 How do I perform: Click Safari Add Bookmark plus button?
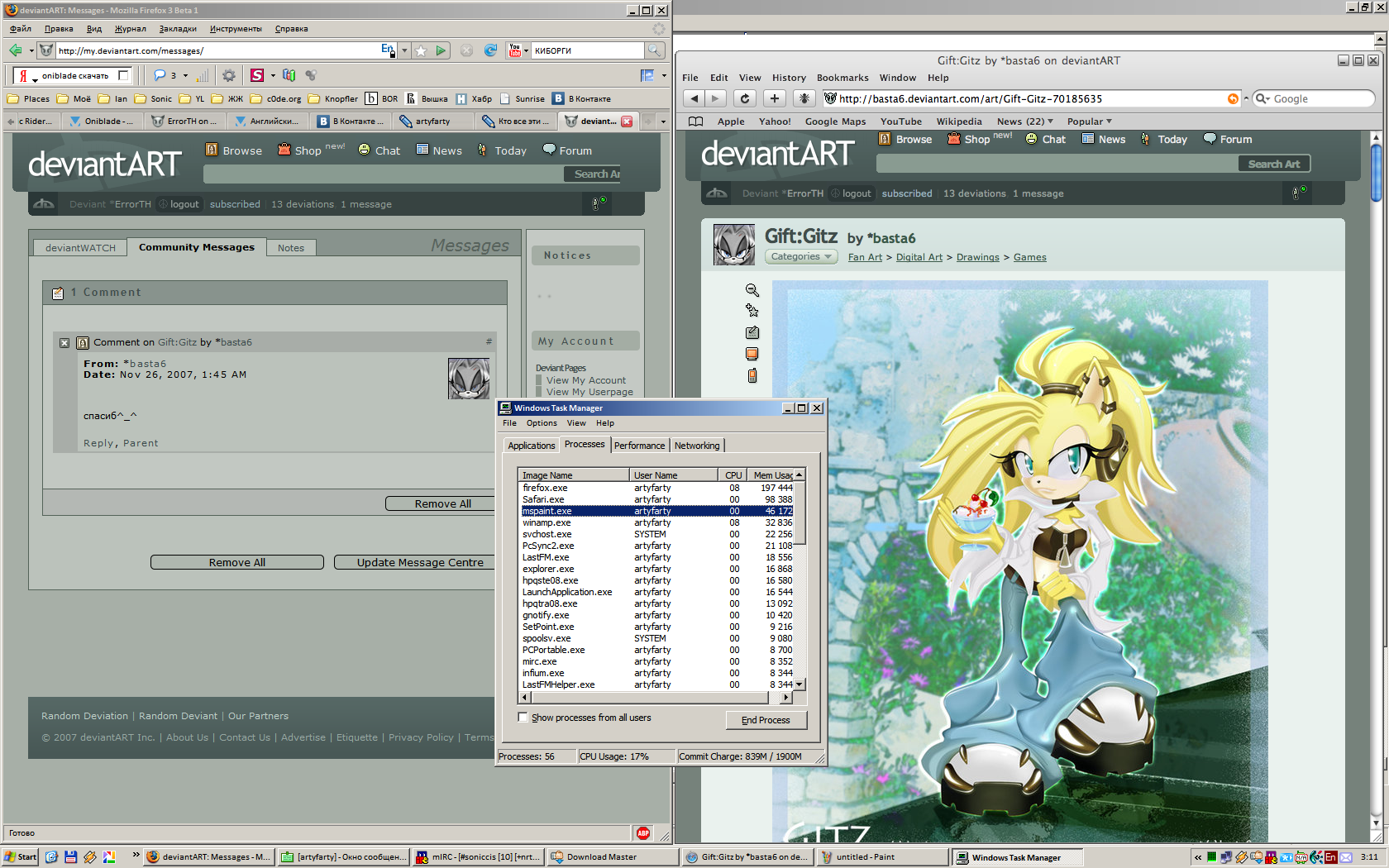point(774,98)
